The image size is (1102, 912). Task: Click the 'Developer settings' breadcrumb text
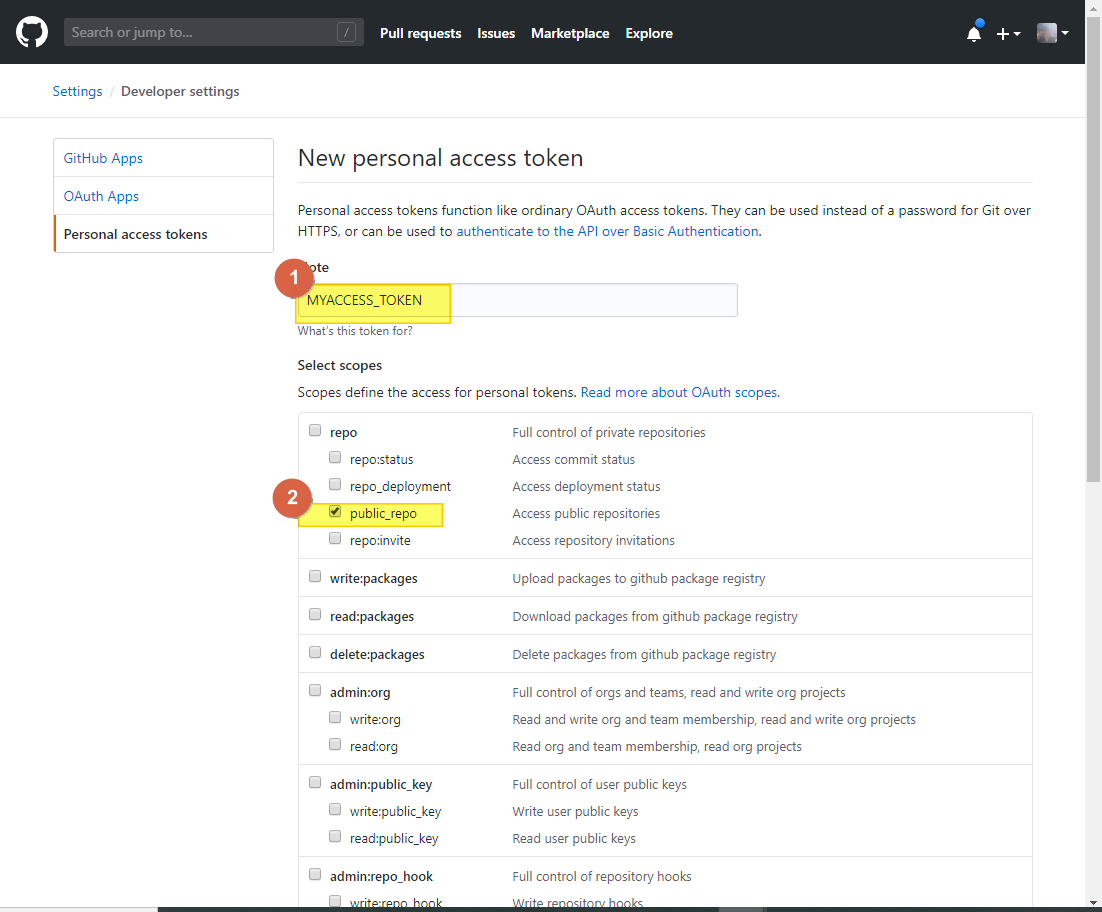tap(180, 91)
